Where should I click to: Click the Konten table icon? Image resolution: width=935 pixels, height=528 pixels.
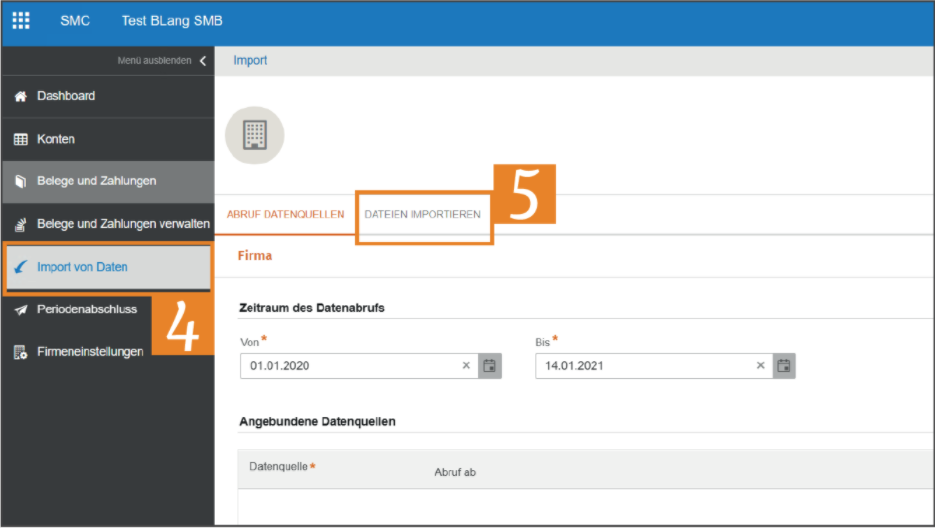coord(19,140)
